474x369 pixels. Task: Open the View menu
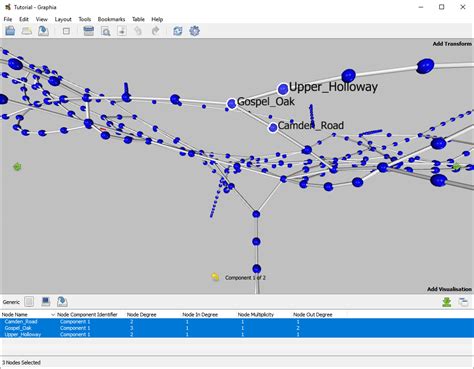coord(42,19)
